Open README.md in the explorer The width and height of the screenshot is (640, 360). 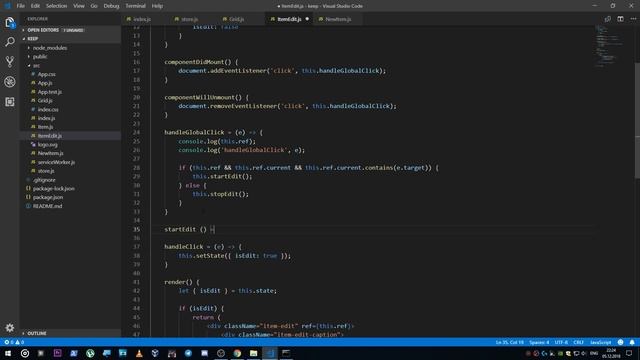[x=47, y=206]
